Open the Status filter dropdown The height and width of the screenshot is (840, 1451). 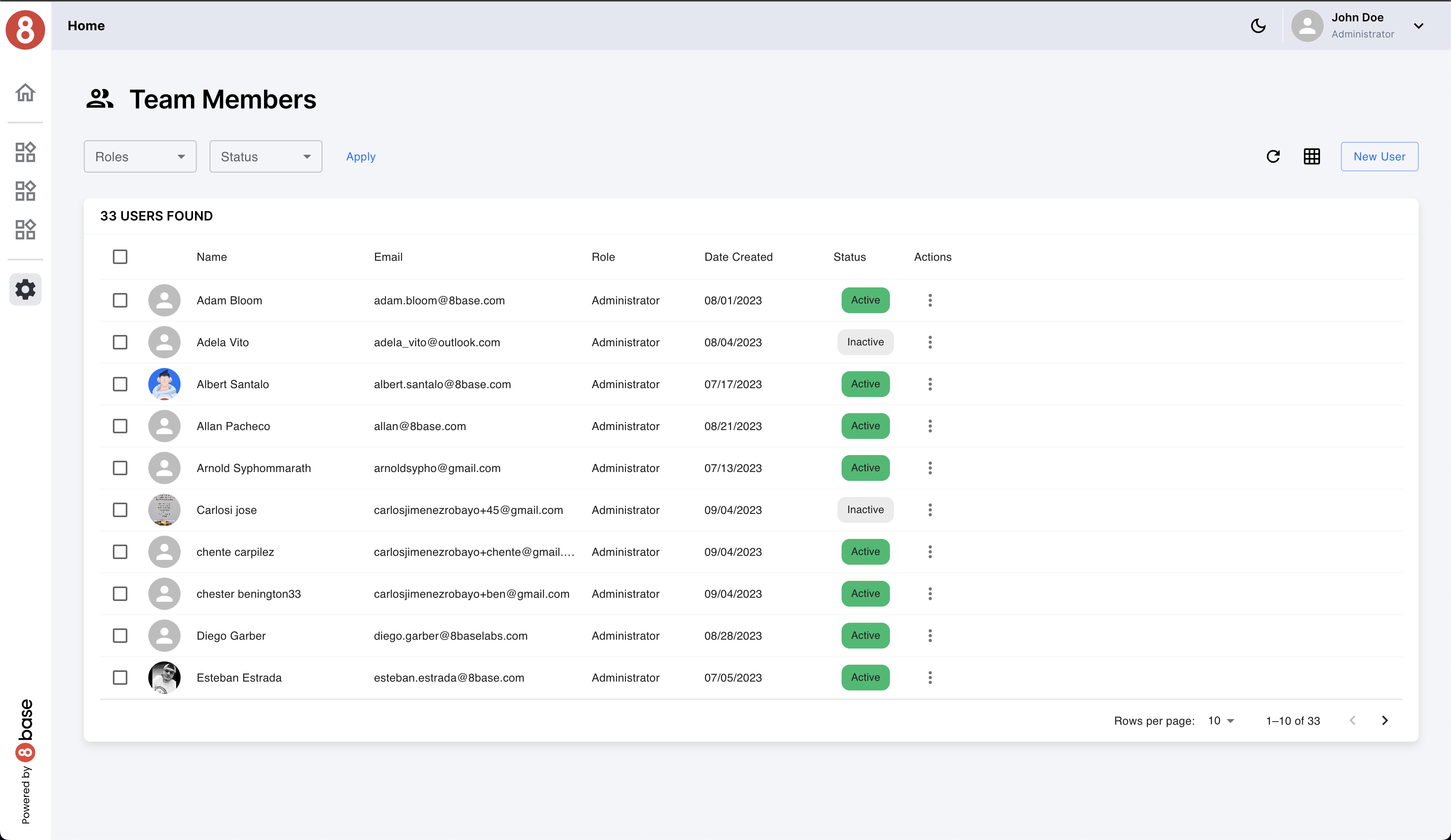pos(266,157)
